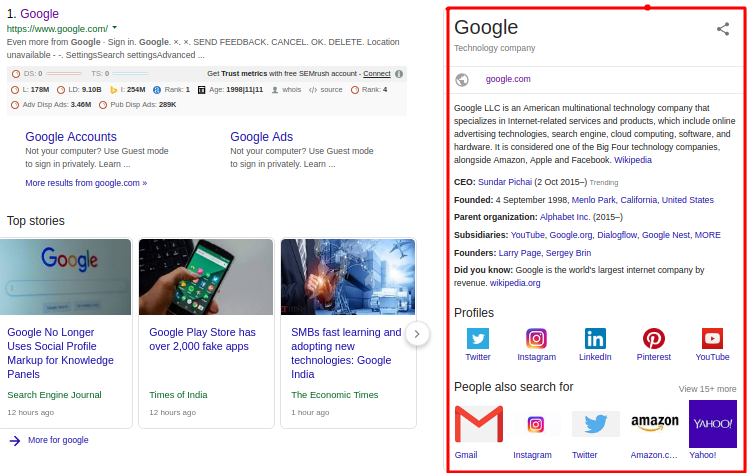Click the share icon in knowledge panel
The image size is (748, 473).
(723, 29)
